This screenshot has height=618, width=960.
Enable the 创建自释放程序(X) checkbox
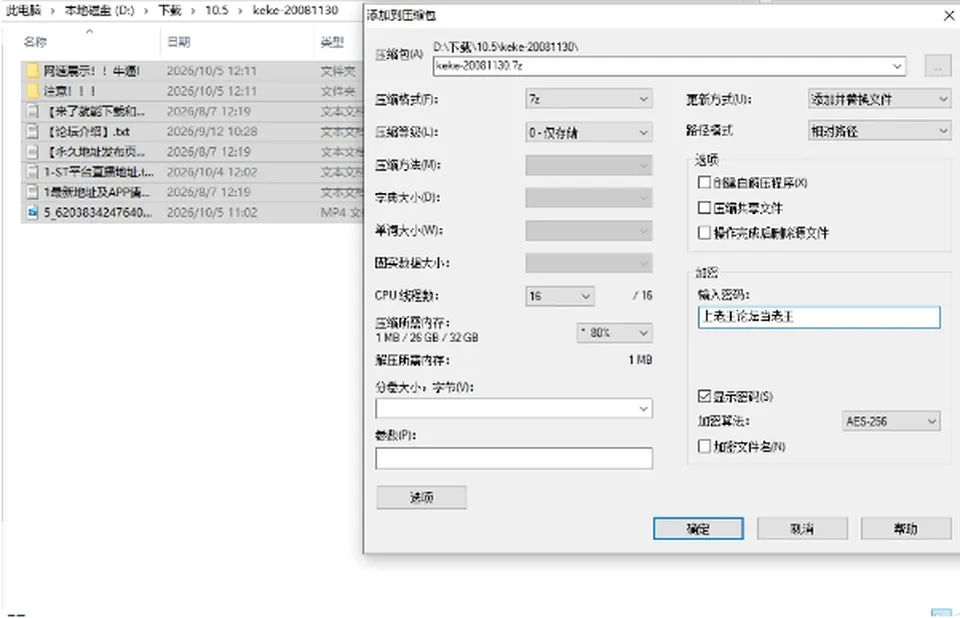[704, 183]
